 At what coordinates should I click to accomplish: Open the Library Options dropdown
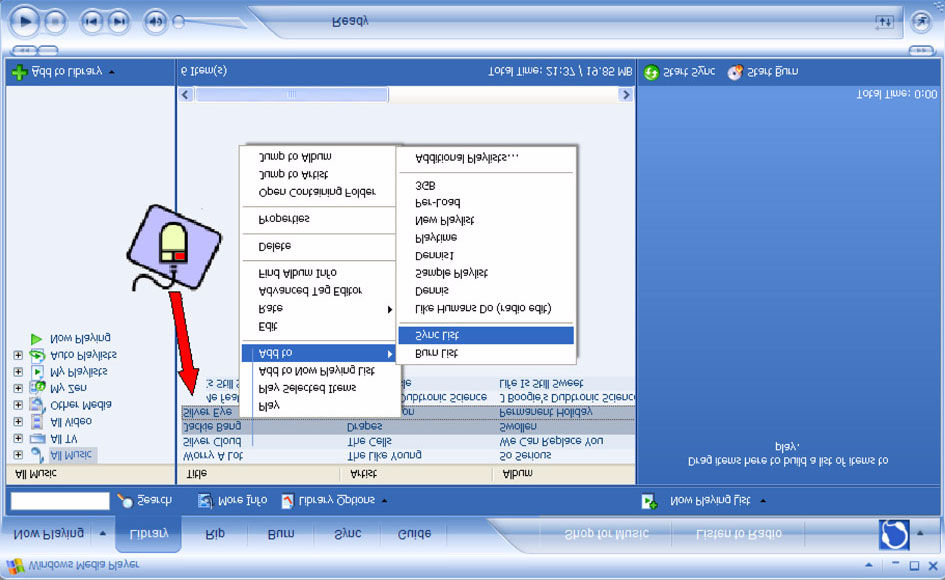pos(342,500)
